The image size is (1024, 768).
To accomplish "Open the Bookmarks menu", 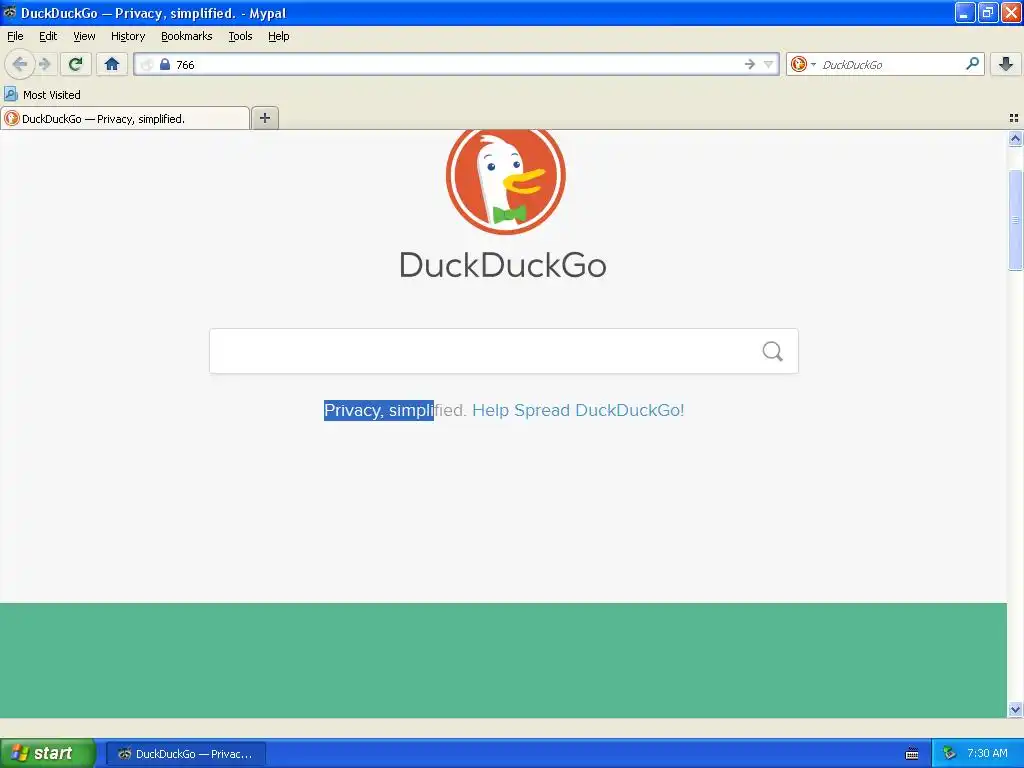I will pos(187,36).
